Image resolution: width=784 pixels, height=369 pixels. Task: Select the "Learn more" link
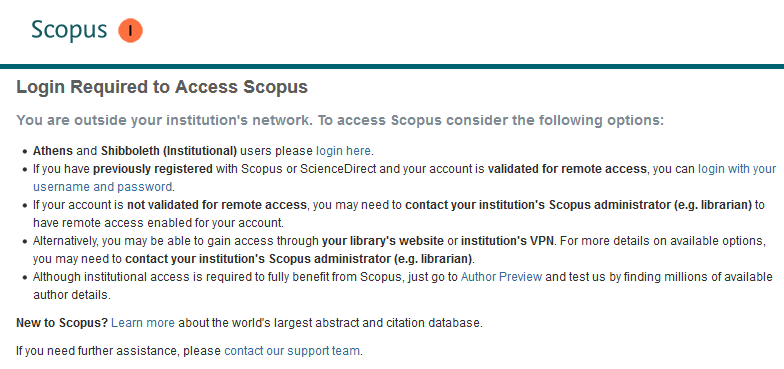pyautogui.click(x=143, y=323)
